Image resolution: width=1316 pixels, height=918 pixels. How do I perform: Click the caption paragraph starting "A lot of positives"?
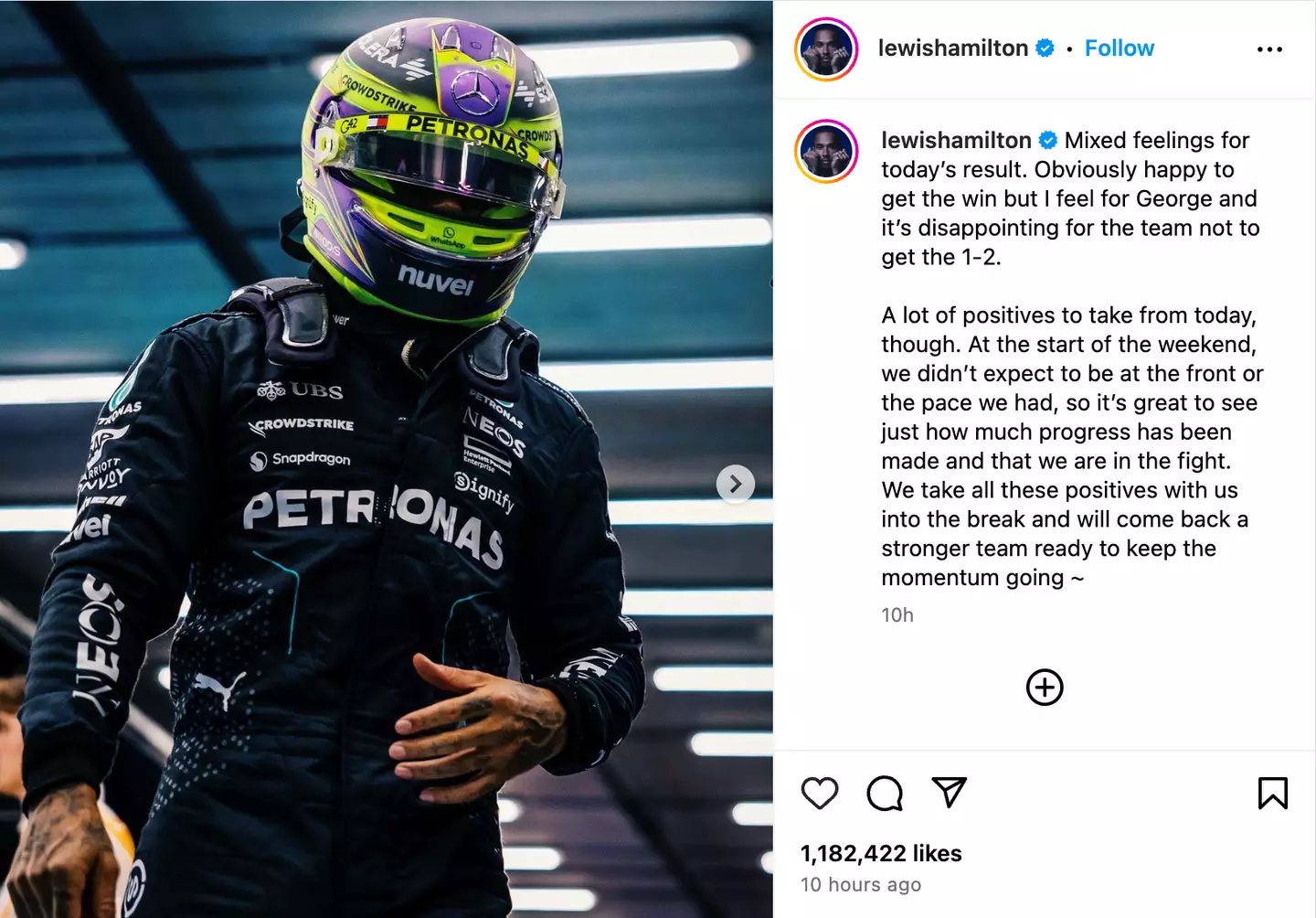[x=1071, y=446]
